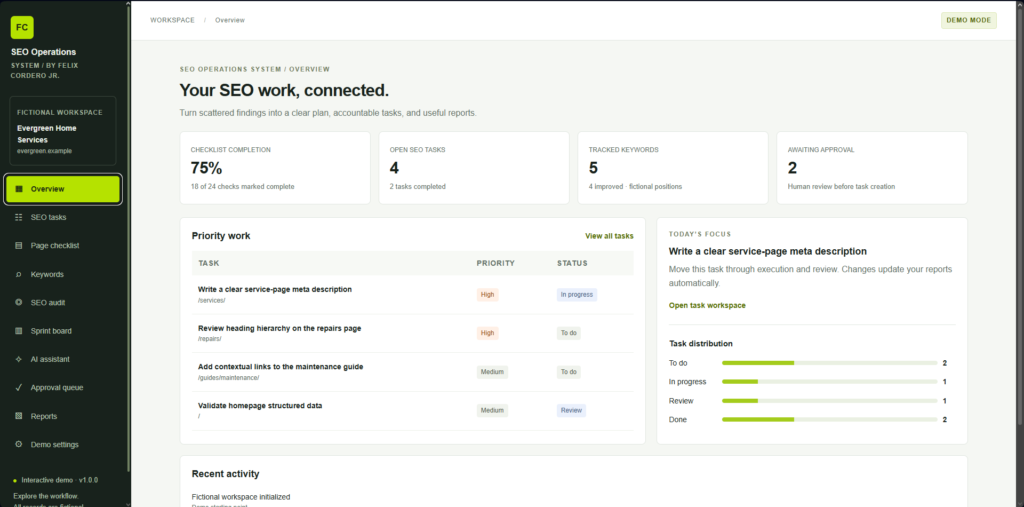Click the In progress distribution bar

pyautogui.click(x=829, y=382)
